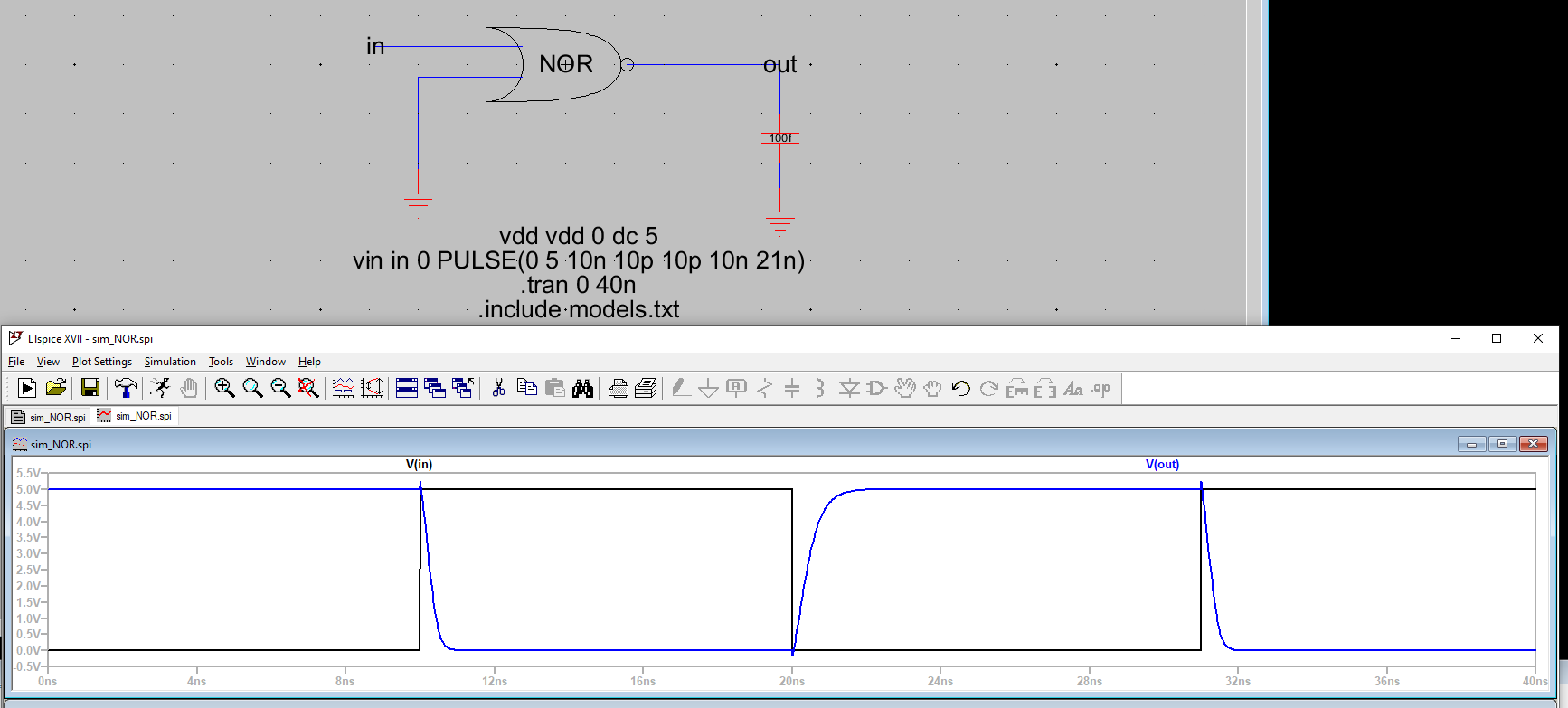Click the Zoom to Fit icon
This screenshot has height=708, width=1568.
(308, 388)
